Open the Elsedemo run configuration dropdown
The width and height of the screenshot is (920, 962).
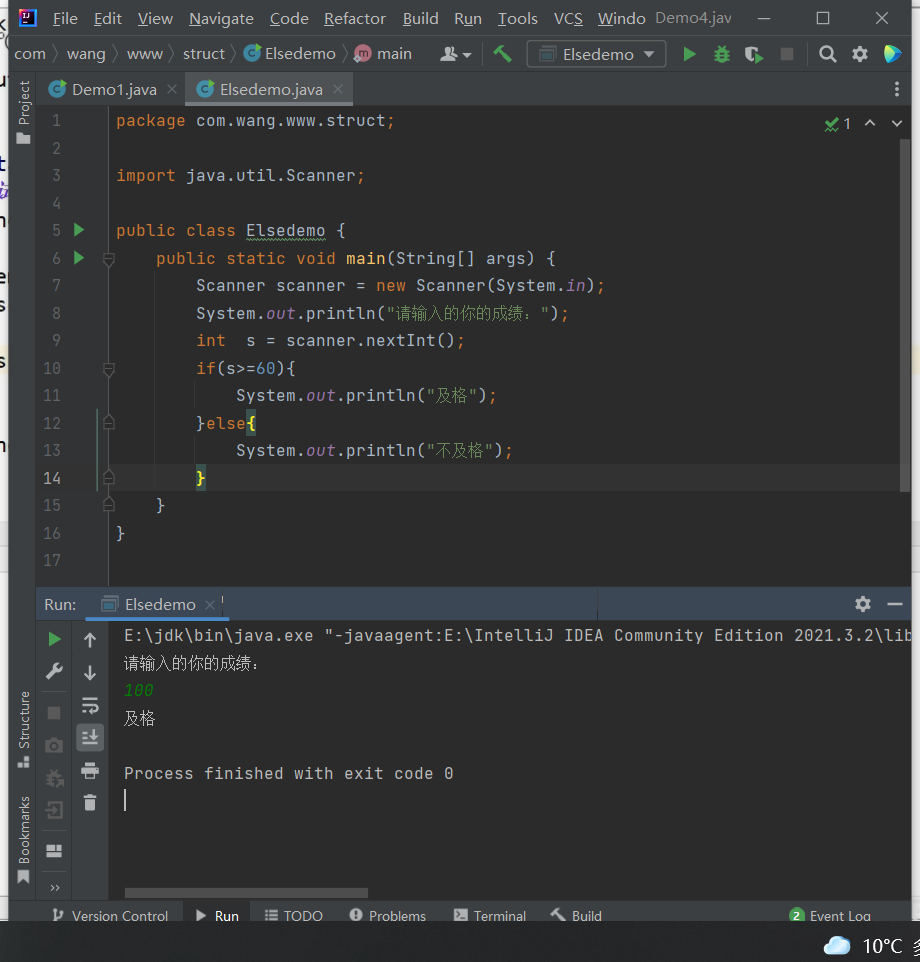(596, 54)
